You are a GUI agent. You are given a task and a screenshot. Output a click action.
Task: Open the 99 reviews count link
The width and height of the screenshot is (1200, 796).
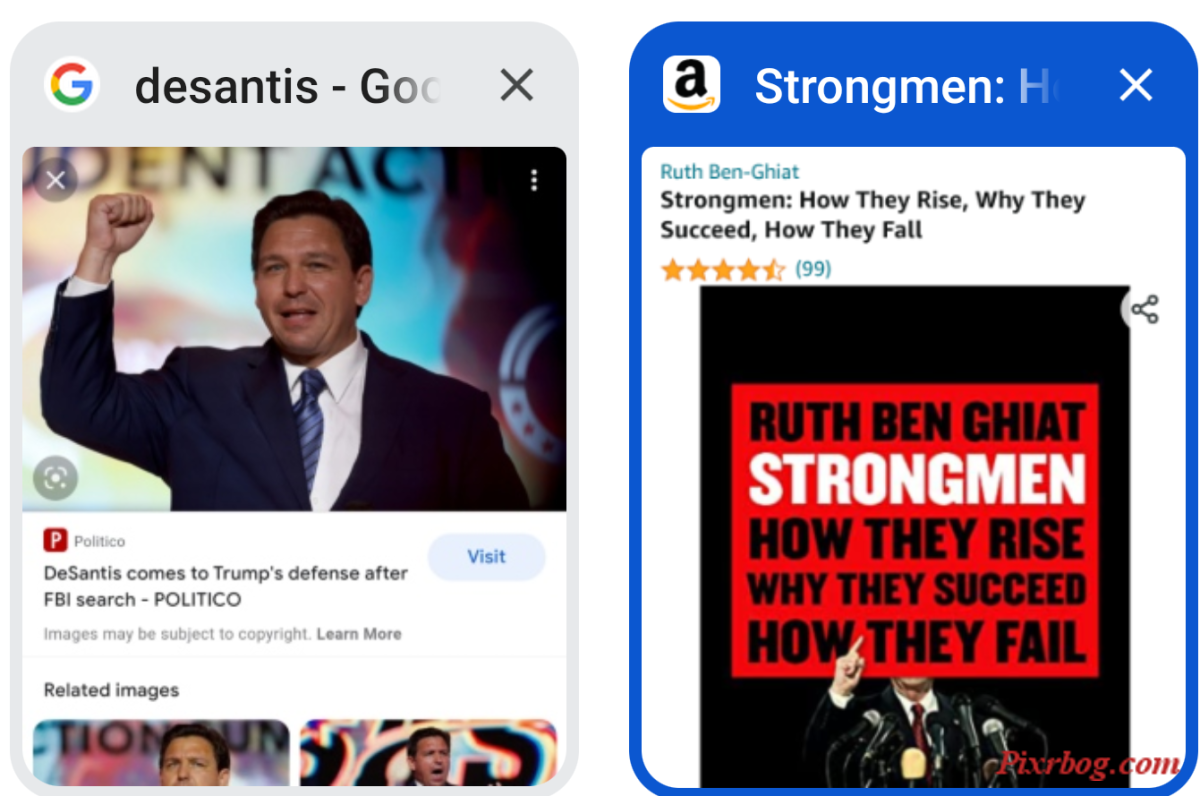[813, 269]
